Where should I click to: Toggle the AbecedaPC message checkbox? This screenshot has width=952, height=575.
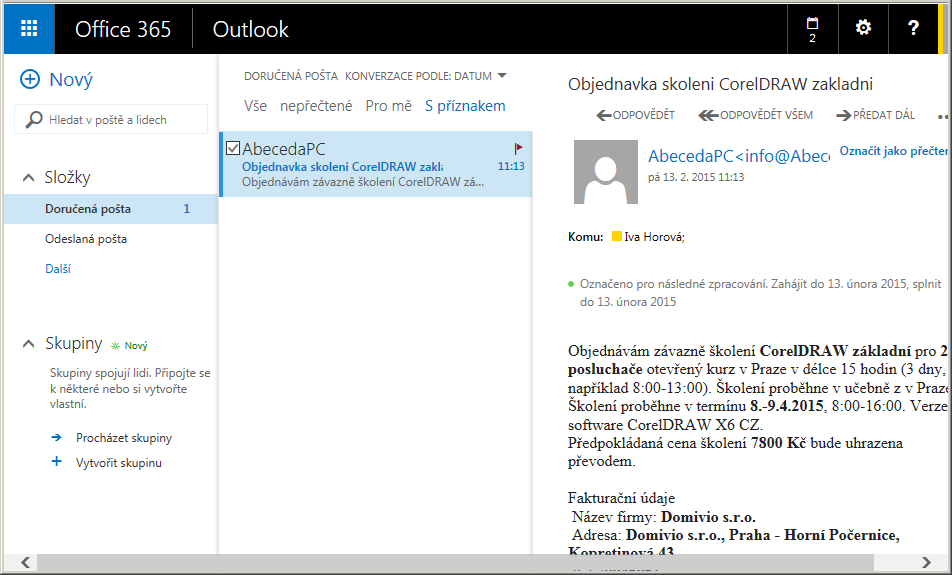[233, 148]
